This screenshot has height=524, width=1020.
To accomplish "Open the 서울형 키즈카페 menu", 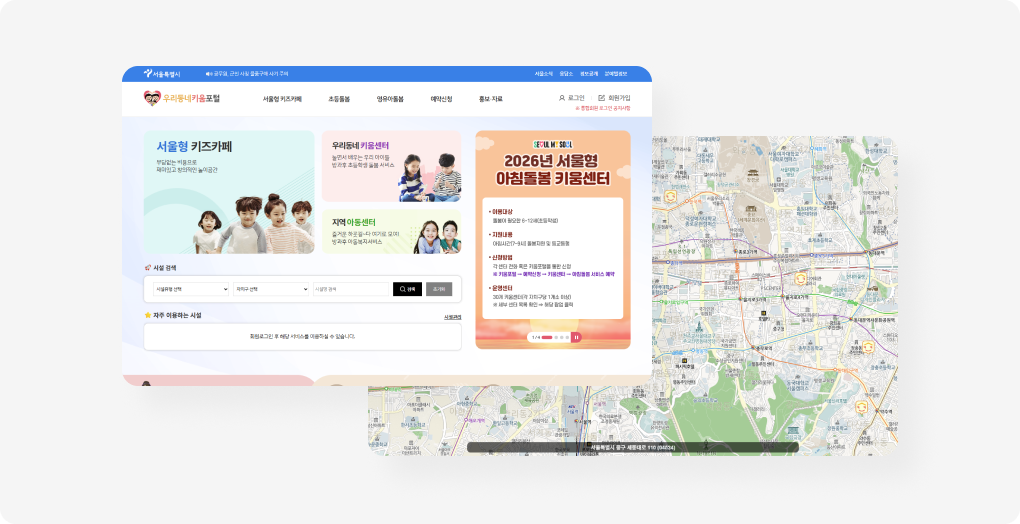I will point(282,99).
